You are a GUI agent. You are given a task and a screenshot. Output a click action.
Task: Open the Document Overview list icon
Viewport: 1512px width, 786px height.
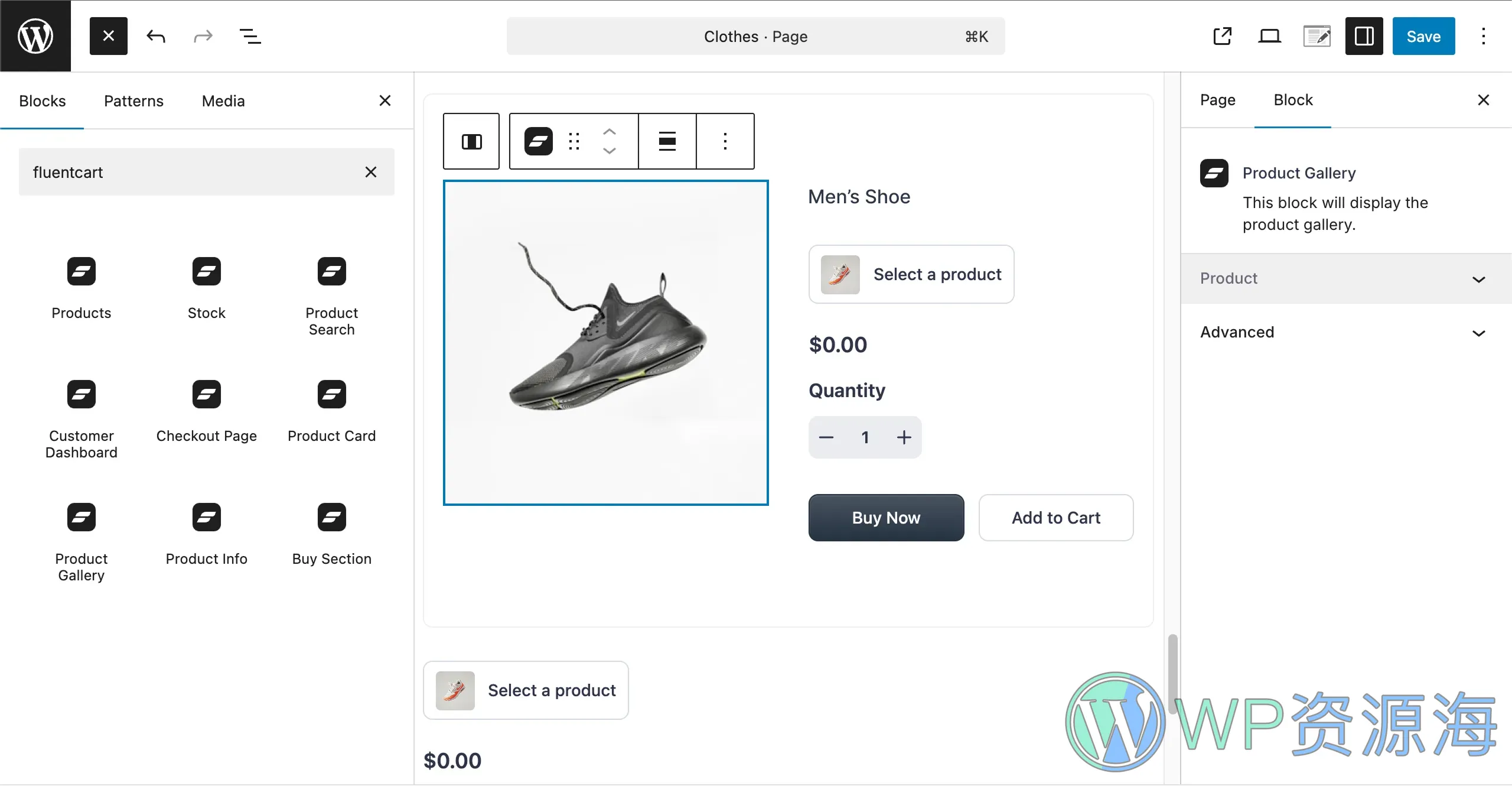(x=249, y=36)
